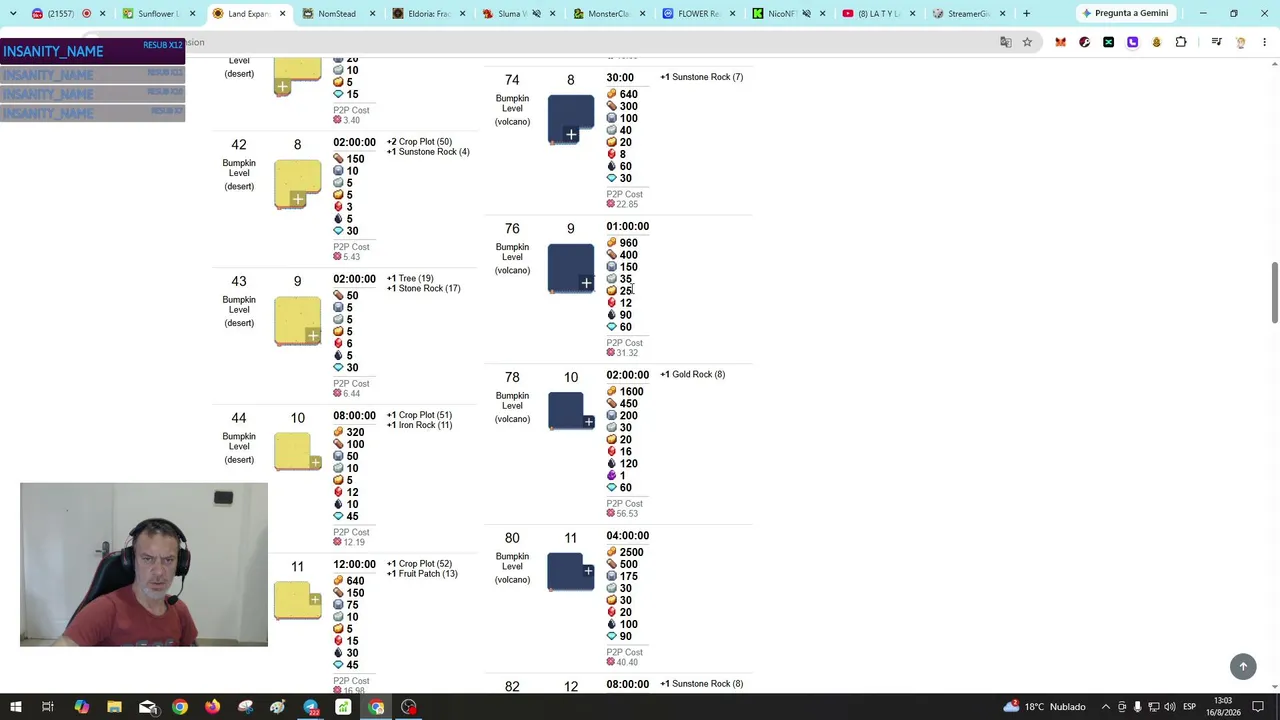Viewport: 1280px width, 720px height.
Task: Bookmark this page with the star icon
Action: pyautogui.click(x=1027, y=42)
